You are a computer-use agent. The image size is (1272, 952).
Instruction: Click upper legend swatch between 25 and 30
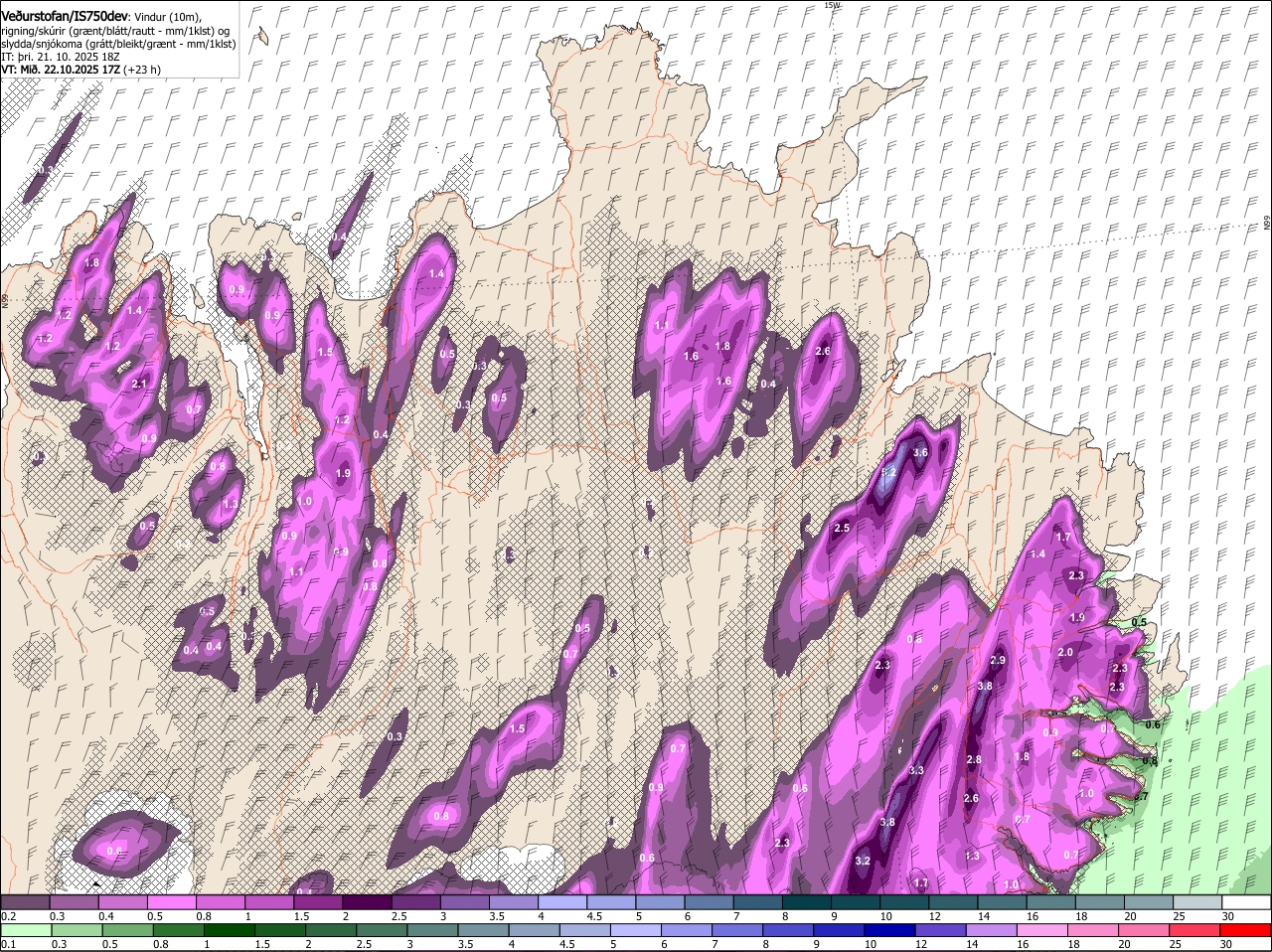click(x=1198, y=902)
